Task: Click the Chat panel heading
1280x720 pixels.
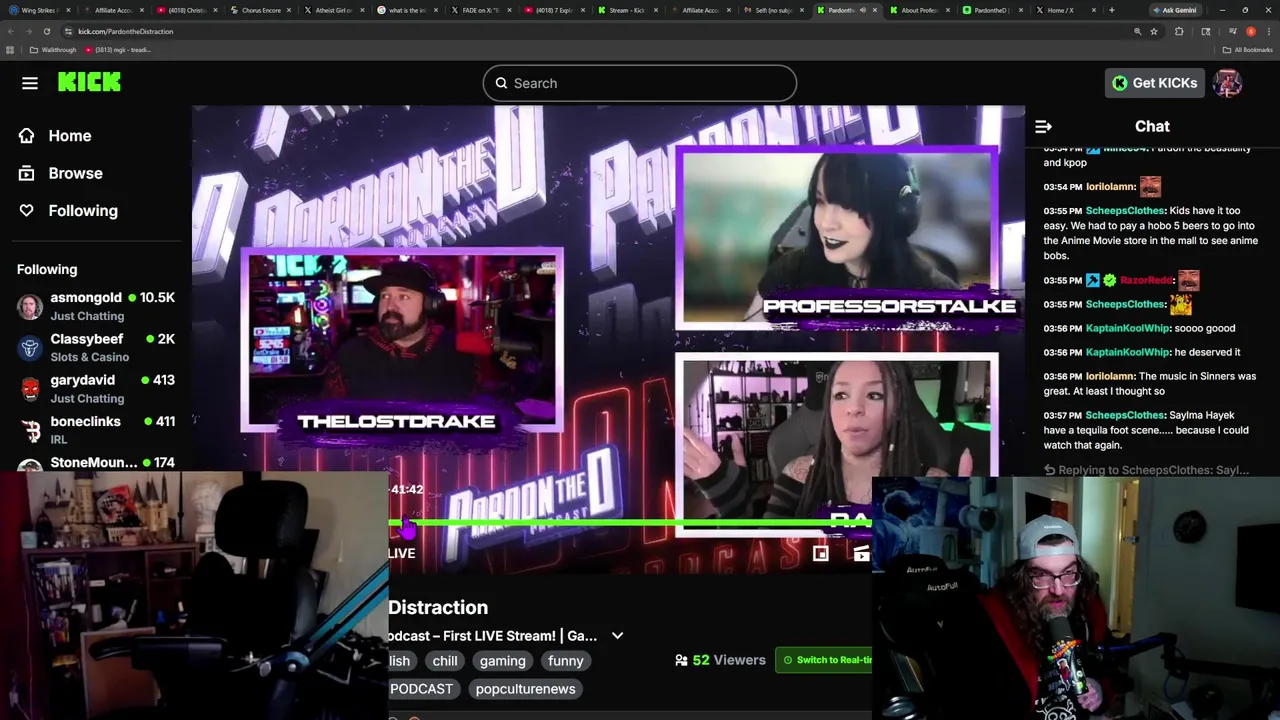Action: point(1152,126)
